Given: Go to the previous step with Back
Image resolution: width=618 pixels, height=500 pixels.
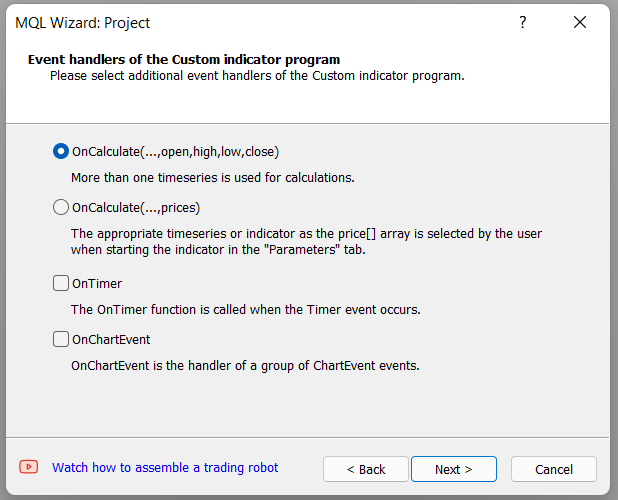Looking at the screenshot, I should [x=366, y=469].
